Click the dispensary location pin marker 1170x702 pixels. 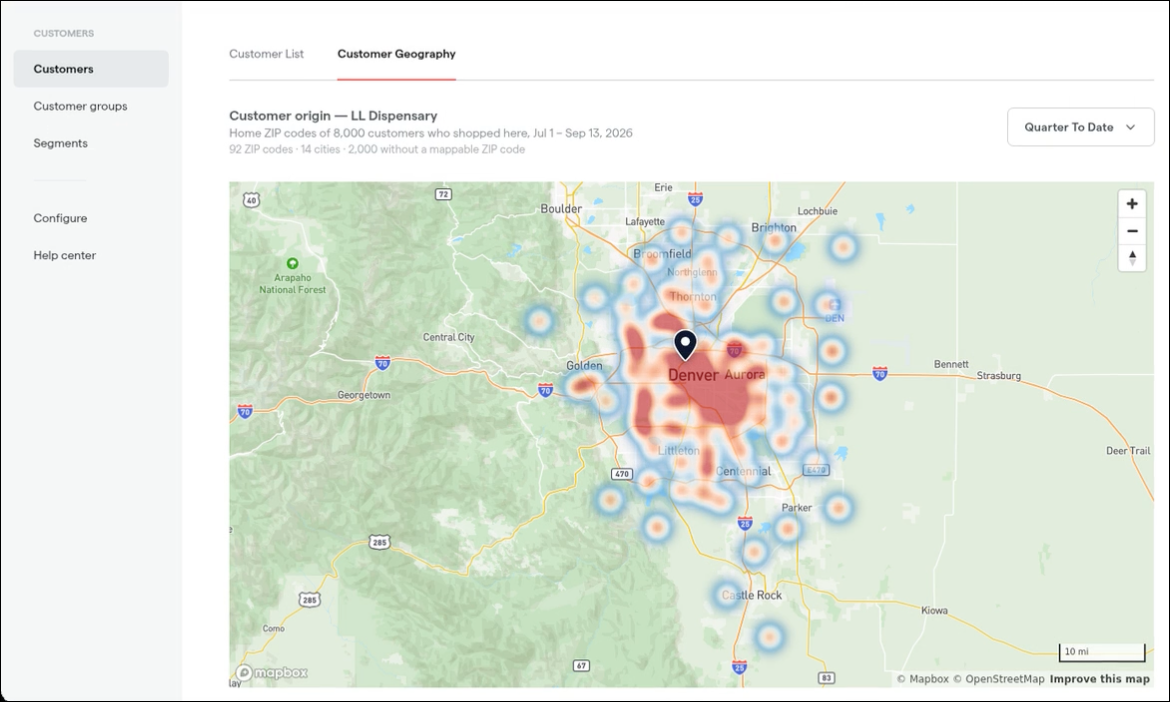(685, 345)
